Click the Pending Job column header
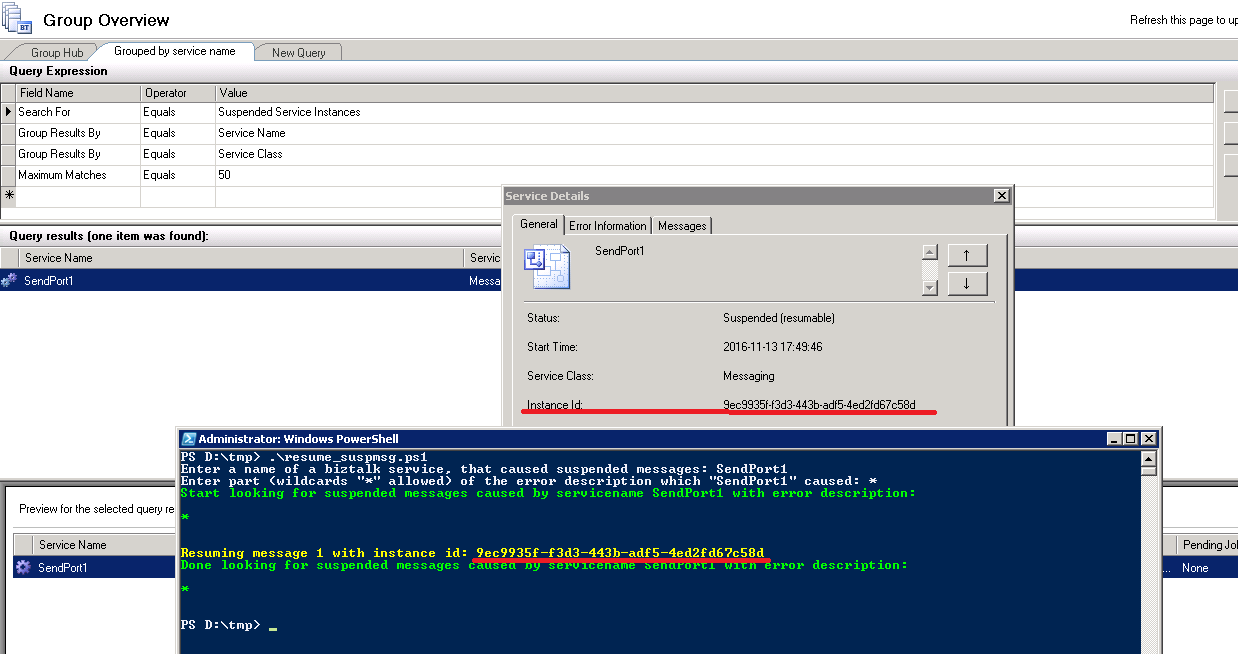 tap(1207, 545)
